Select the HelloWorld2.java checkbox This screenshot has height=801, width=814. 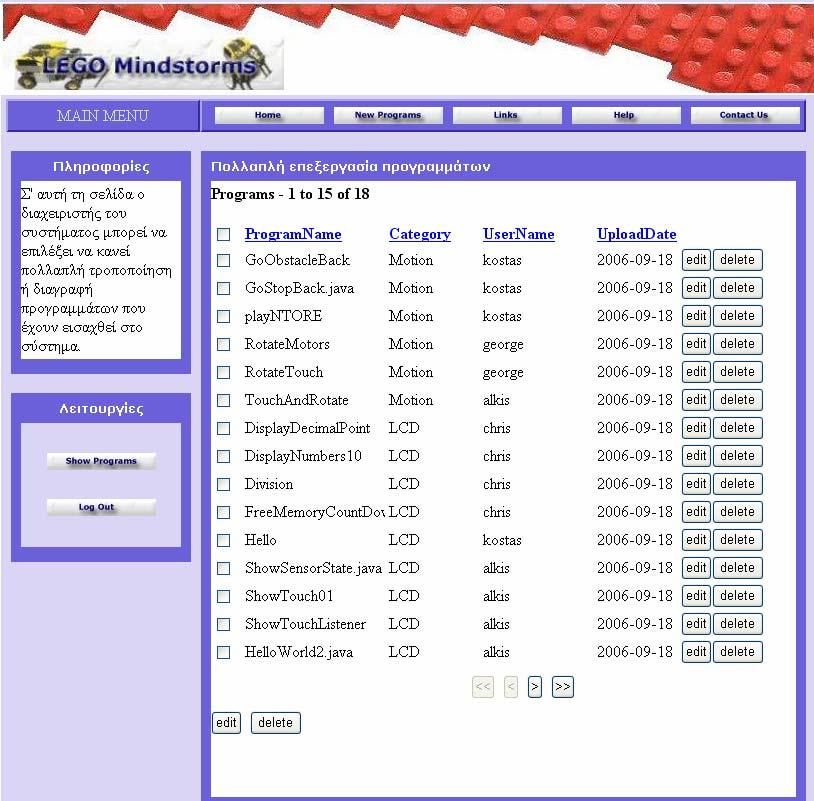(x=223, y=652)
